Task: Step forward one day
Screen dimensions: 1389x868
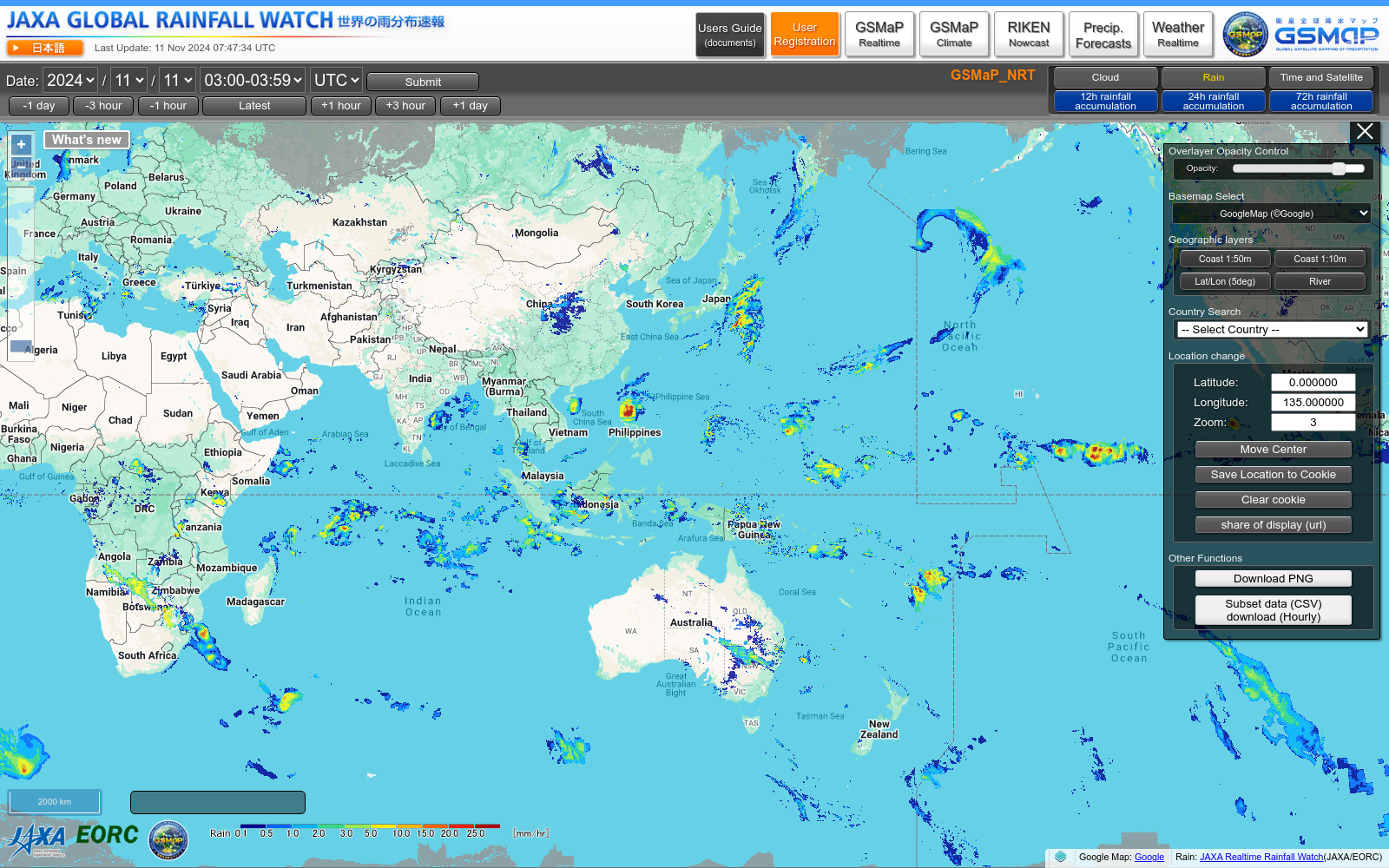Action: tap(471, 106)
